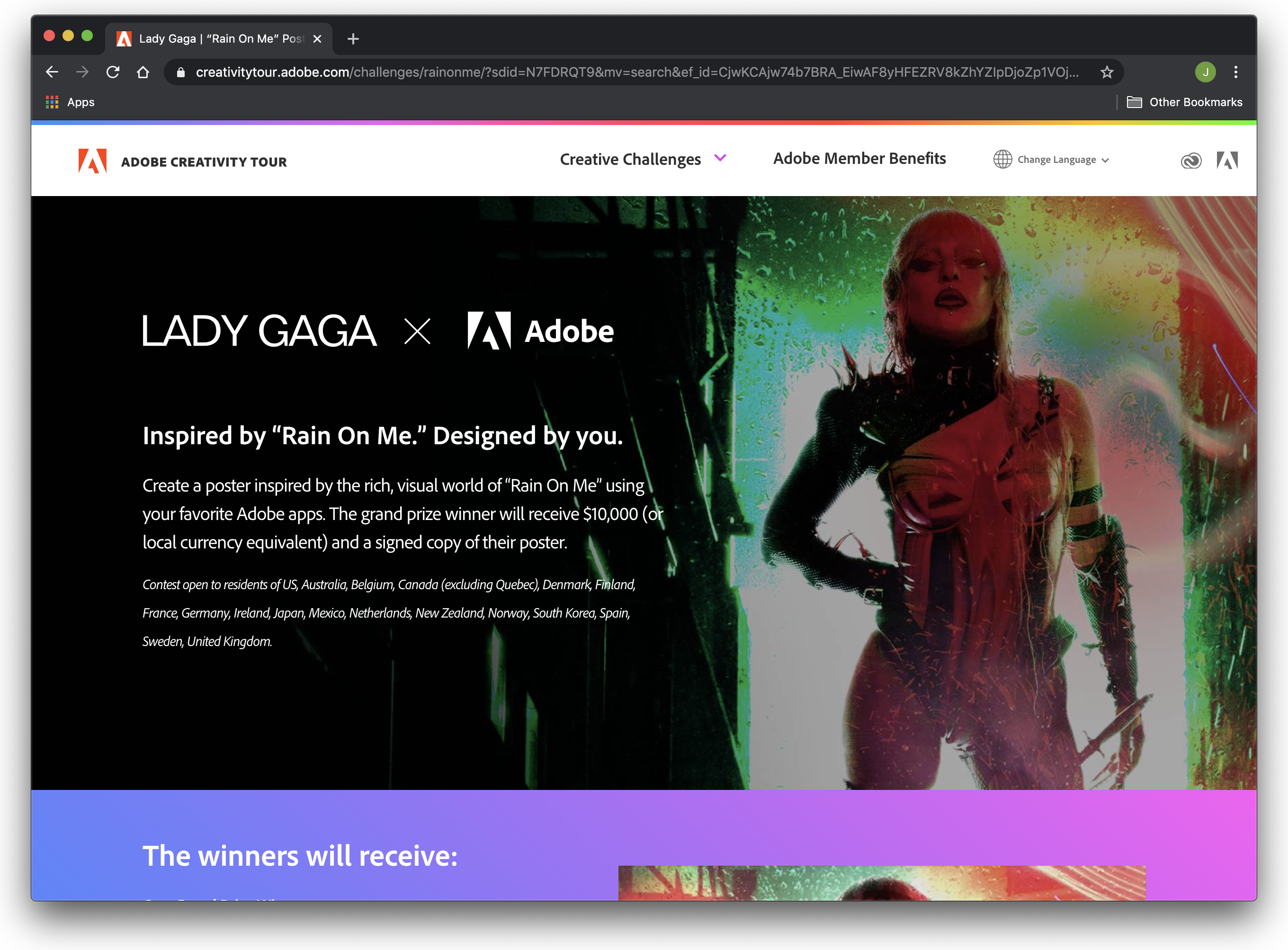Expand the Creative Challenges purple chevron
The height and width of the screenshot is (950, 1288).
coord(720,158)
